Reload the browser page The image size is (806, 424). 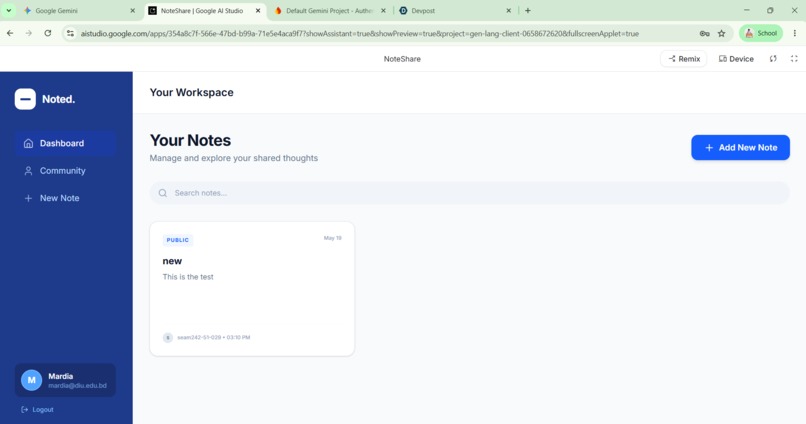coord(48,33)
